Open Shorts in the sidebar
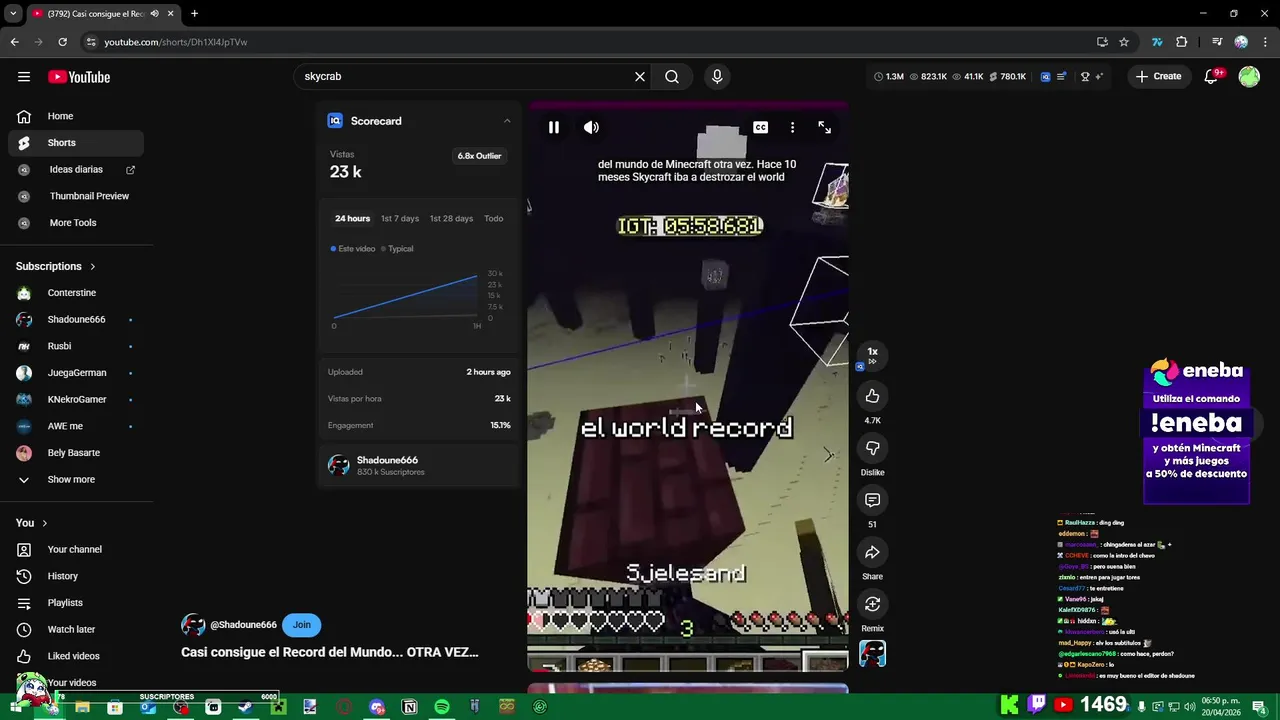This screenshot has height=720, width=1280. point(76,143)
